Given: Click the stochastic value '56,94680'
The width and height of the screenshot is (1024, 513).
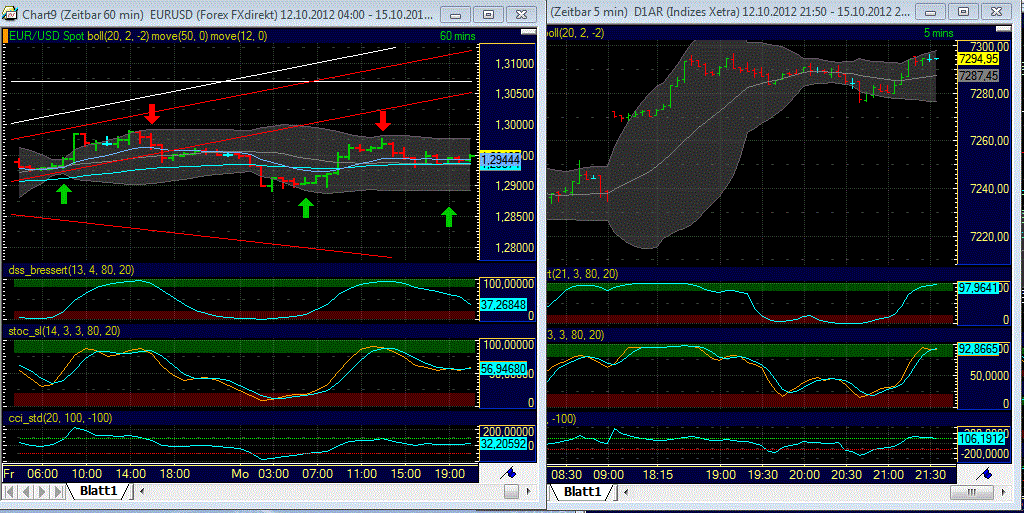Looking at the screenshot, I should click(x=504, y=369).
